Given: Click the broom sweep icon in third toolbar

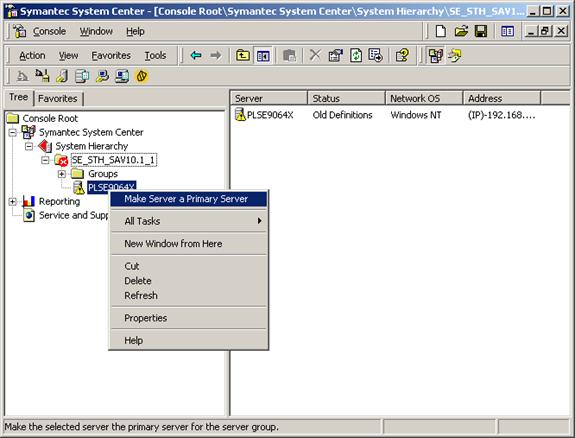Looking at the screenshot, I should pyautogui.click(x=42, y=76).
